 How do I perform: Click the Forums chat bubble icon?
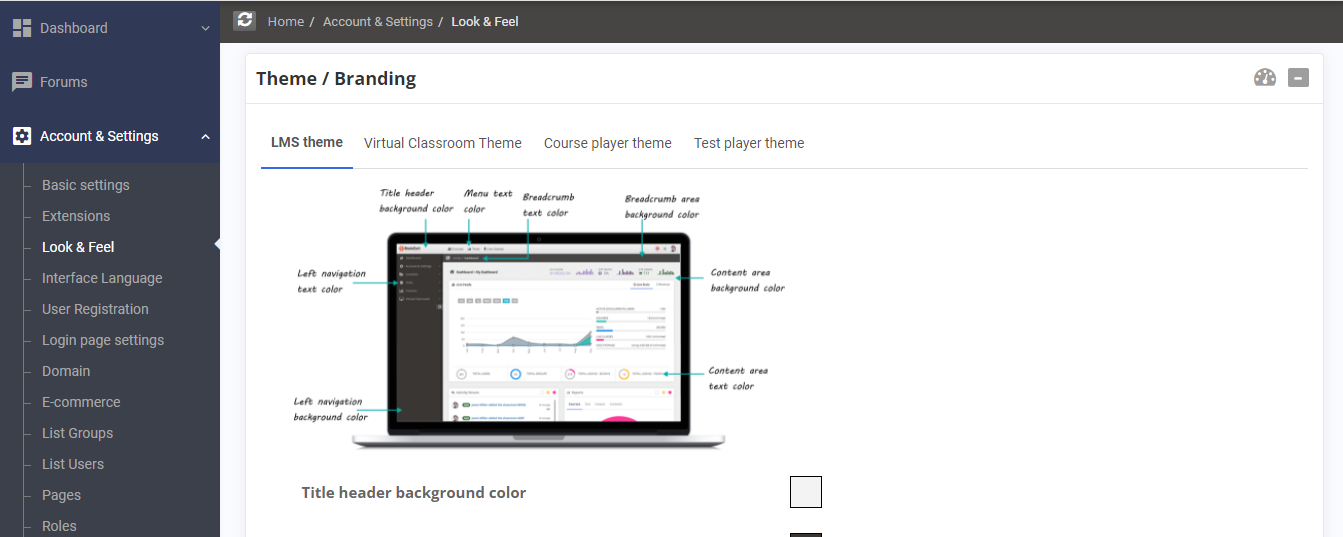pos(22,82)
